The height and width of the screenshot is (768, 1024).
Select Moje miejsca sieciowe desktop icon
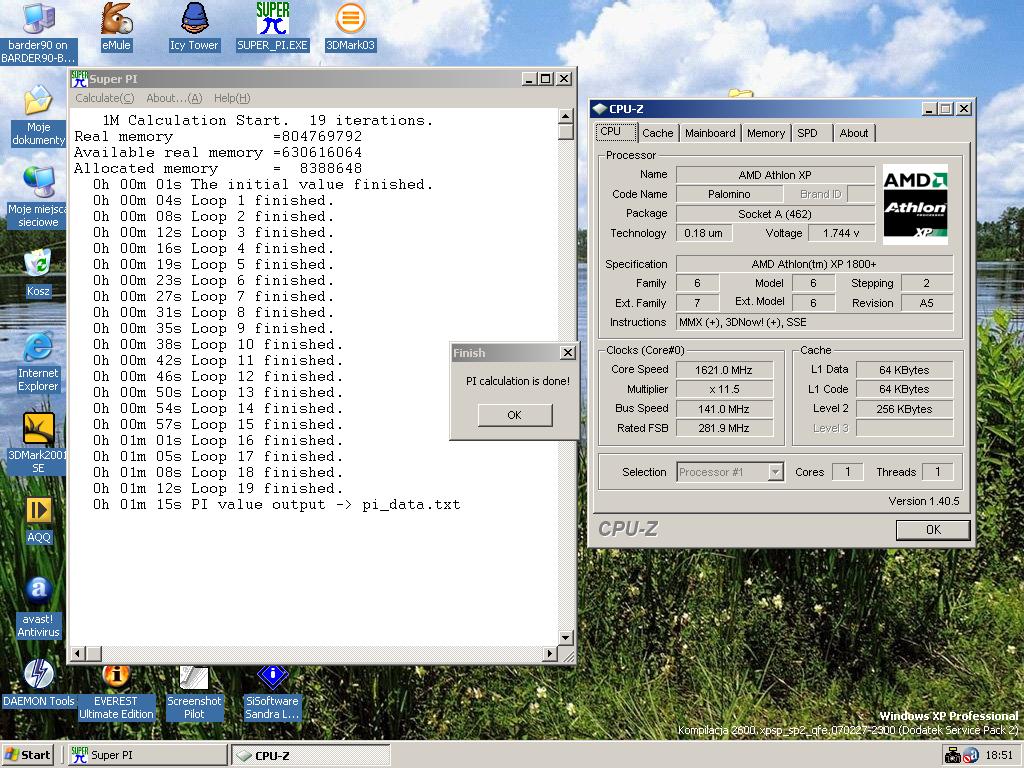(38, 196)
